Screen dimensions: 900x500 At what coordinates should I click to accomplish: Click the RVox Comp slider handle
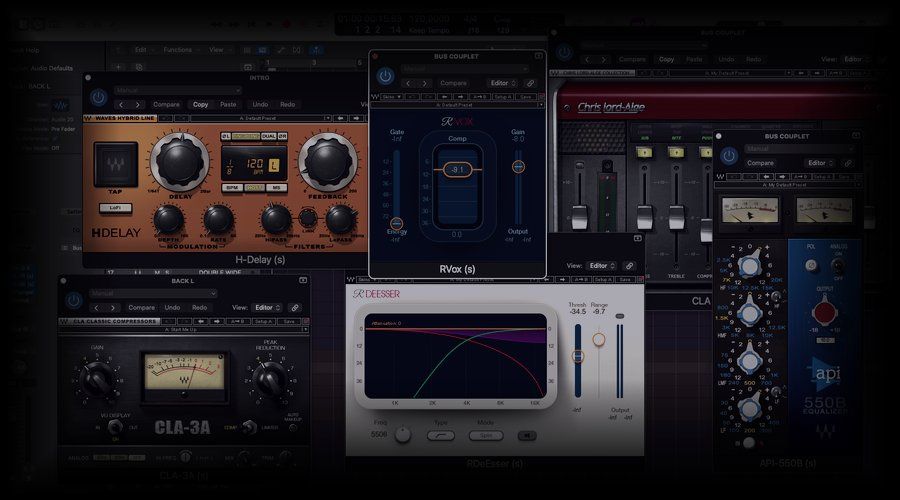click(457, 169)
